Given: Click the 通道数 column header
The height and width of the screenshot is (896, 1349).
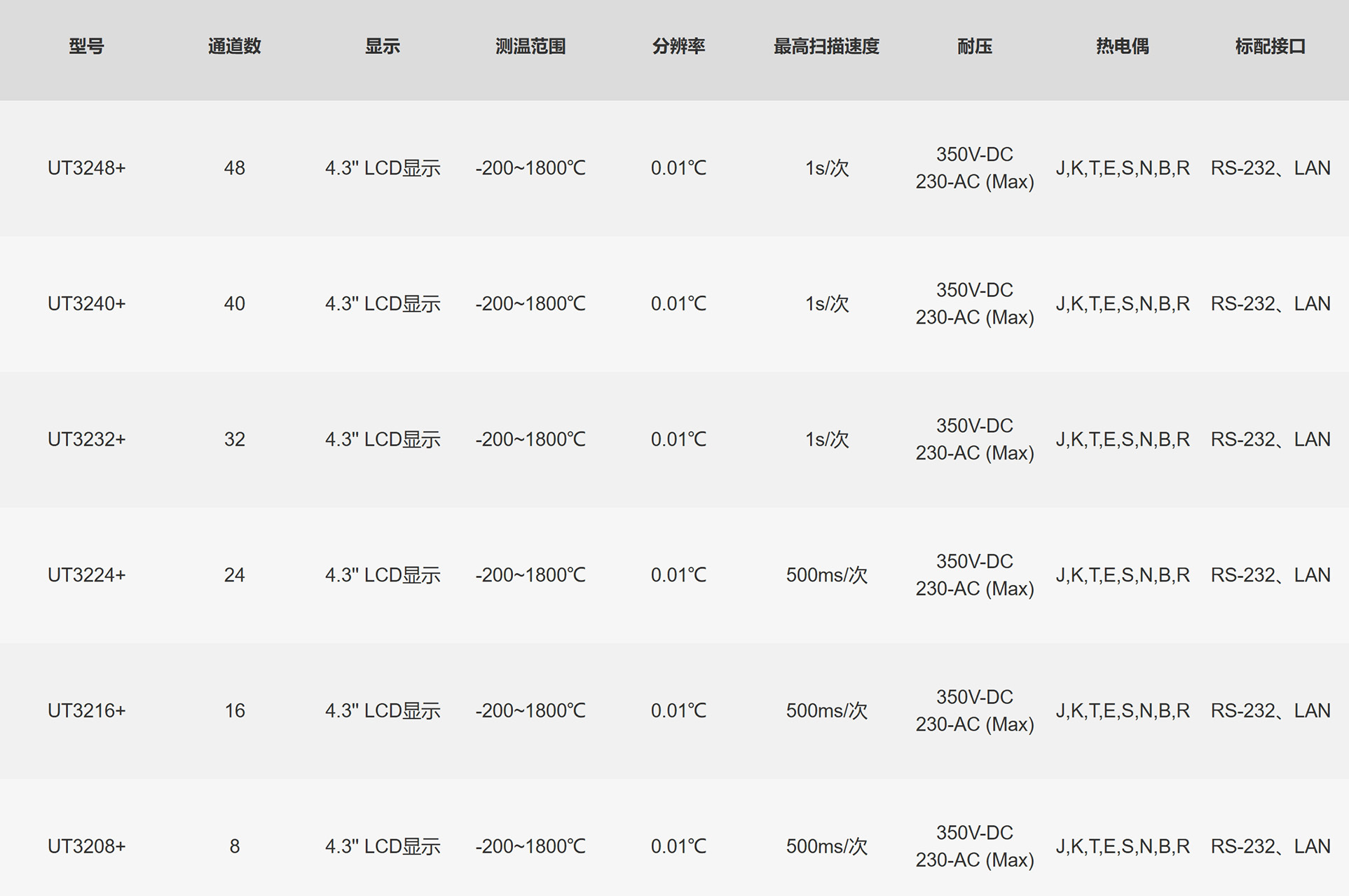Looking at the screenshot, I should 234,46.
